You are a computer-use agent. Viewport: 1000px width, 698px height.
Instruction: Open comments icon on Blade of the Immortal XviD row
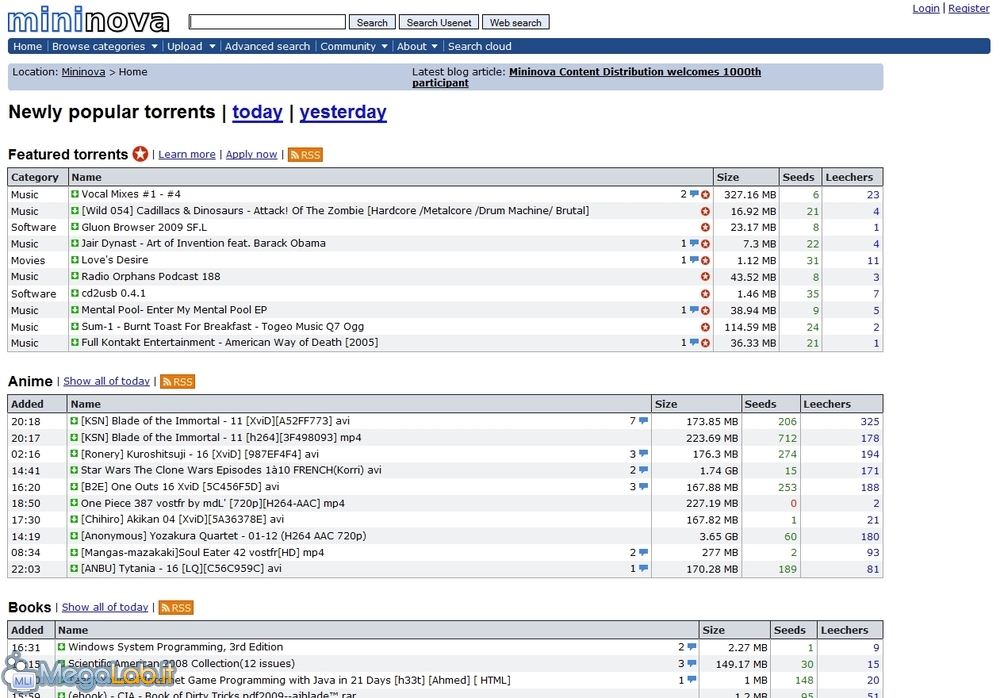(643, 420)
